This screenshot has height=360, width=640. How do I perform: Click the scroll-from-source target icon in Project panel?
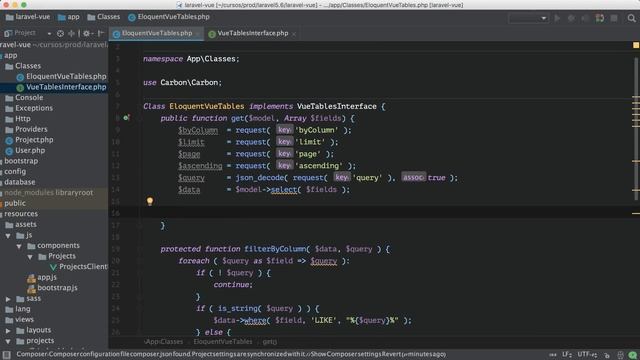pyautogui.click(x=60, y=33)
